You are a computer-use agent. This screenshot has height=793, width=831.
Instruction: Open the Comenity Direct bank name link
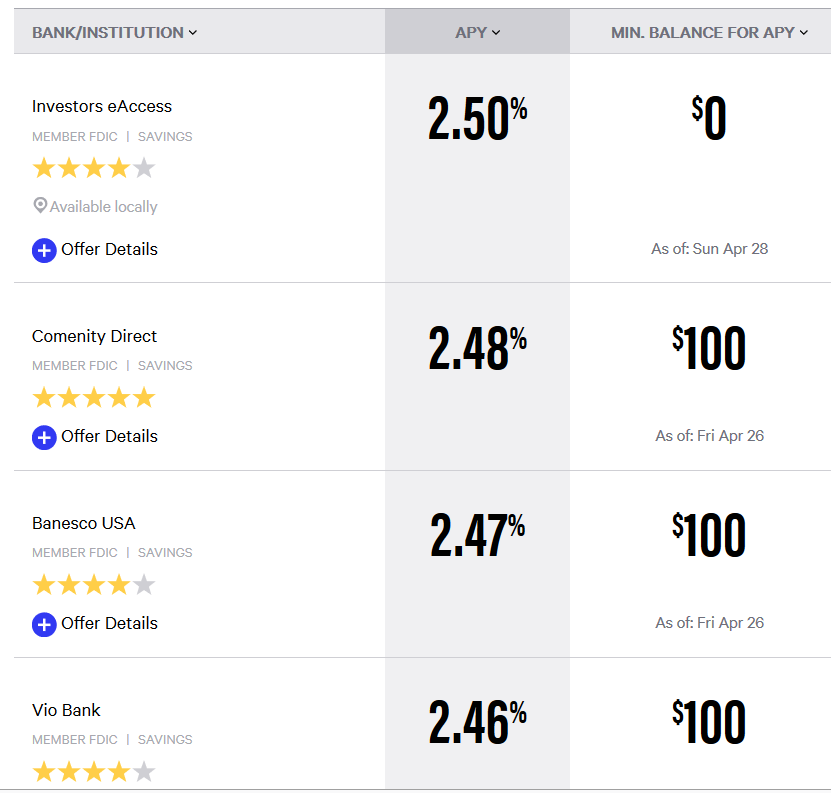[95, 336]
